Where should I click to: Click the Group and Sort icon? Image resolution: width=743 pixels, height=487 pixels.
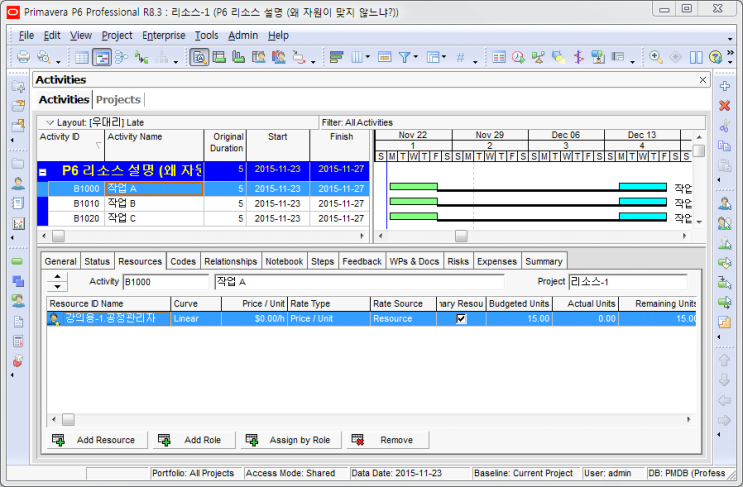433,58
